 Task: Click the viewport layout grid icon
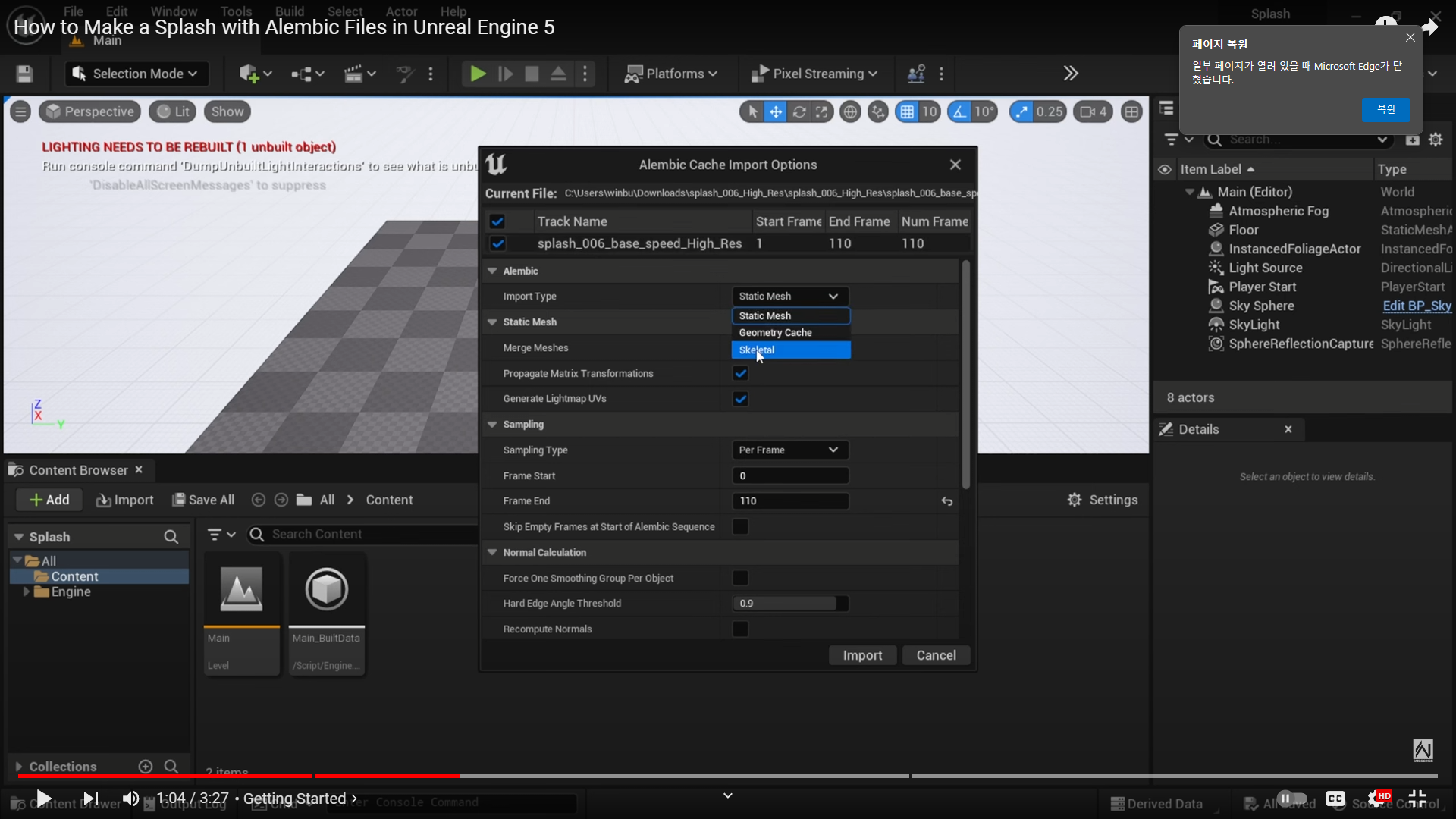pos(1131,112)
